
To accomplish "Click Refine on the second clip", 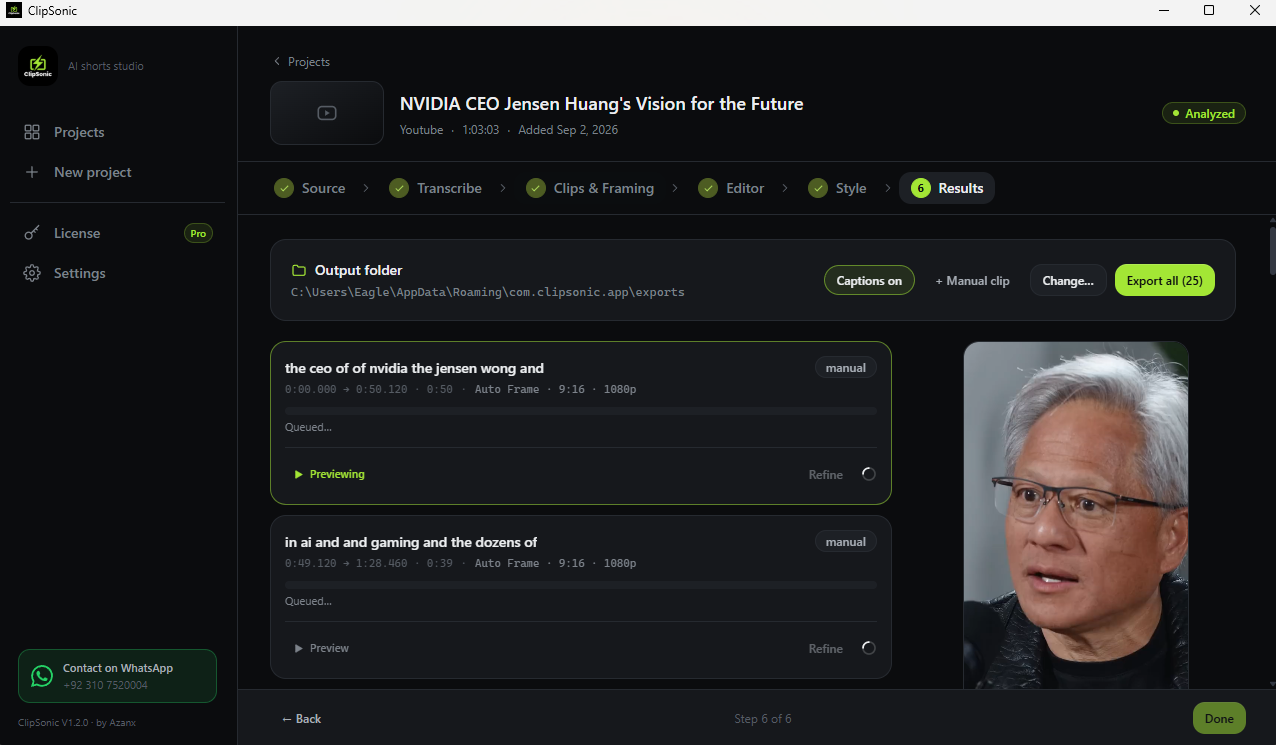I will point(826,649).
